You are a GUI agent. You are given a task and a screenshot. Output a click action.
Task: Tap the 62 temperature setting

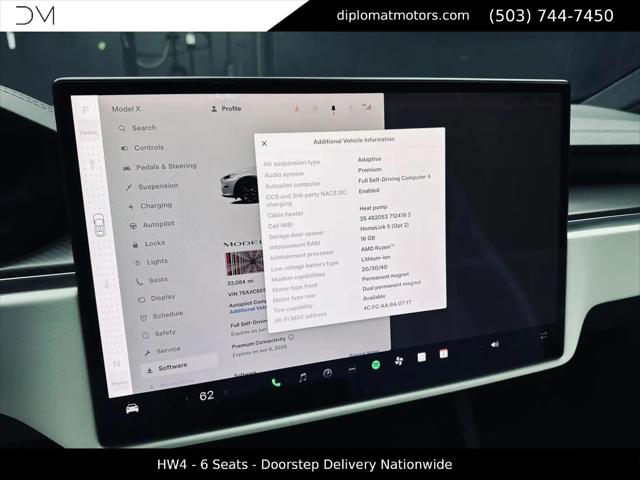click(x=207, y=396)
